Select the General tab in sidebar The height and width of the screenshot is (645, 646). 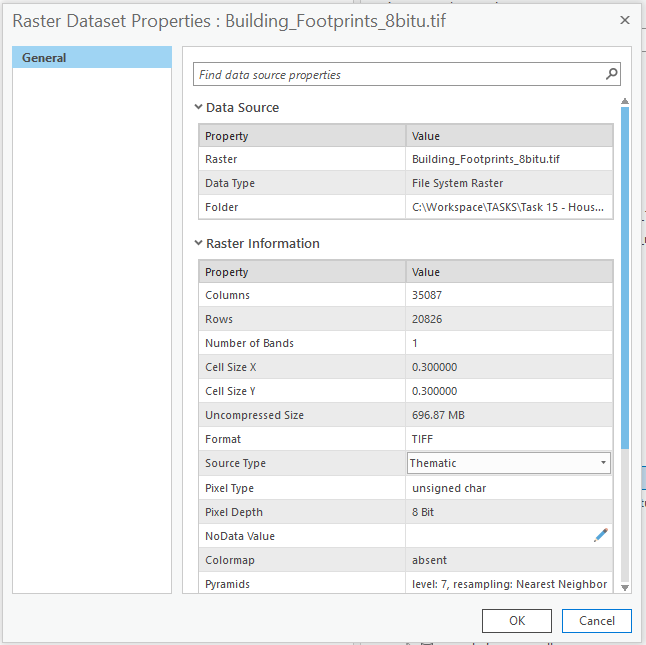pyautogui.click(x=92, y=58)
